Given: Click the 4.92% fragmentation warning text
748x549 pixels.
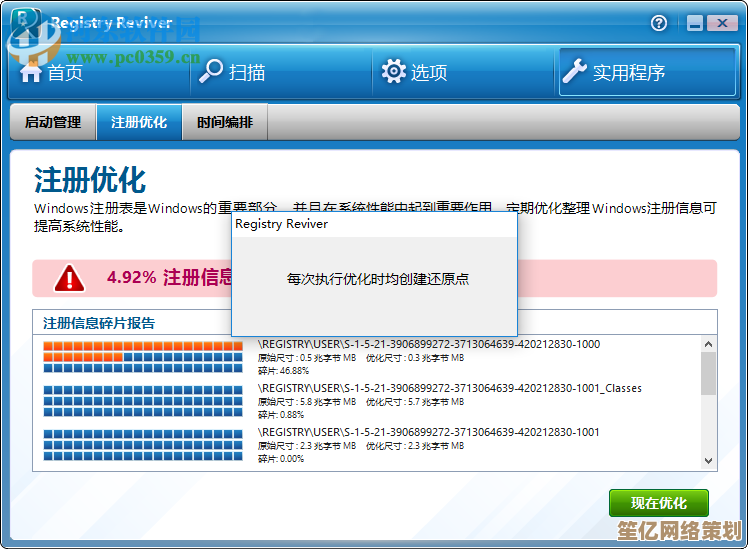Looking at the screenshot, I should [x=169, y=277].
